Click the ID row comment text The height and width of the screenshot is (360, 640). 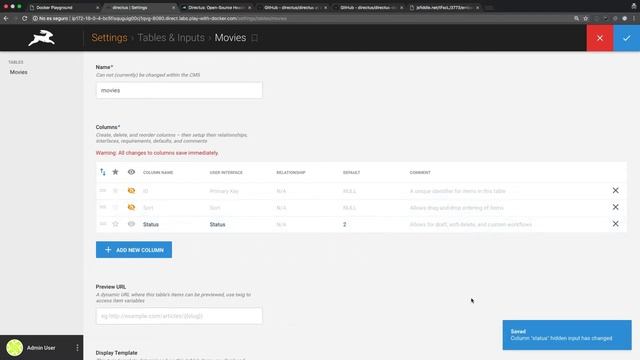[458, 191]
